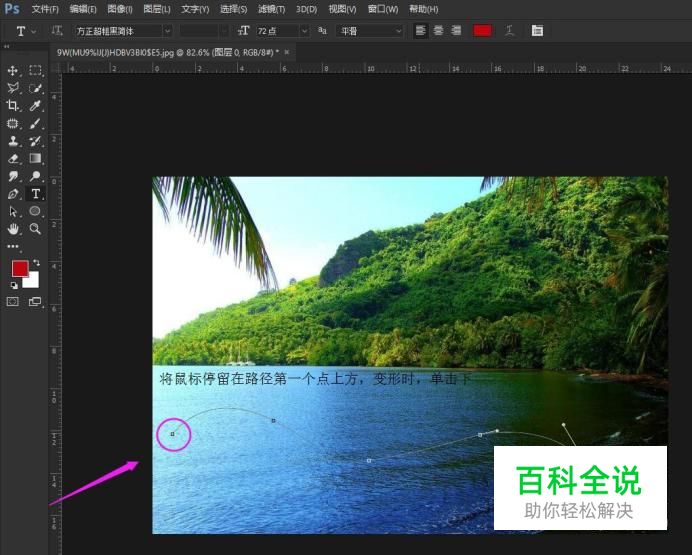Select the Hand tool
This screenshot has width=692, height=555.
12,229
